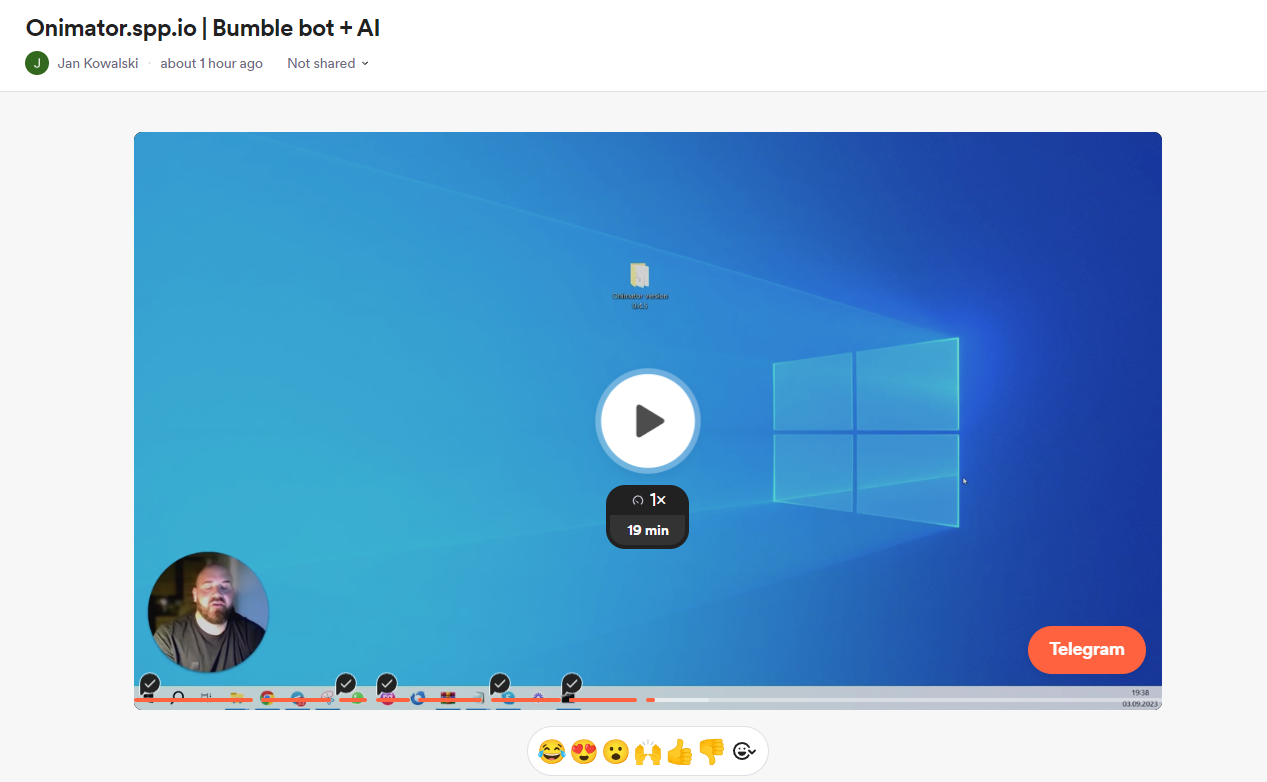Click Jan Kowalski's green avatar
The height and width of the screenshot is (782, 1267).
[37, 63]
